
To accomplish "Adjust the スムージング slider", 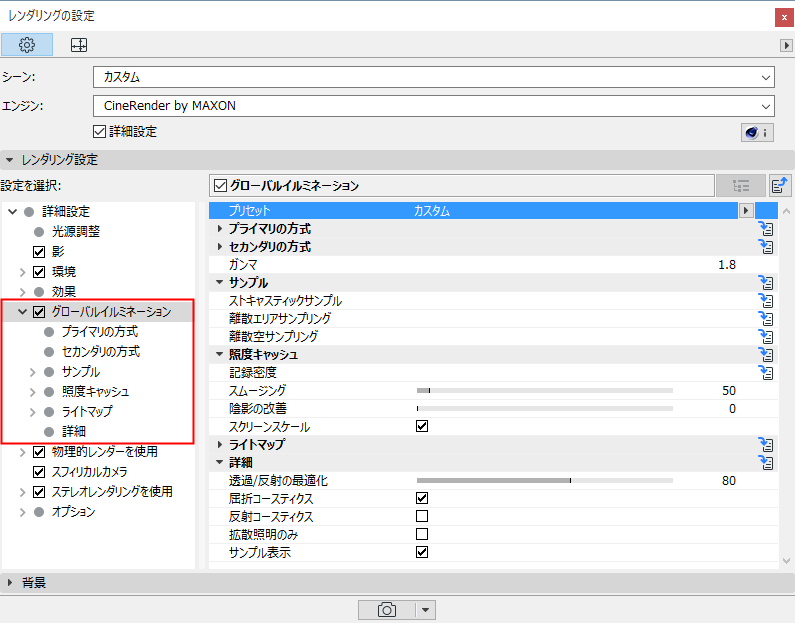I will [x=545, y=390].
